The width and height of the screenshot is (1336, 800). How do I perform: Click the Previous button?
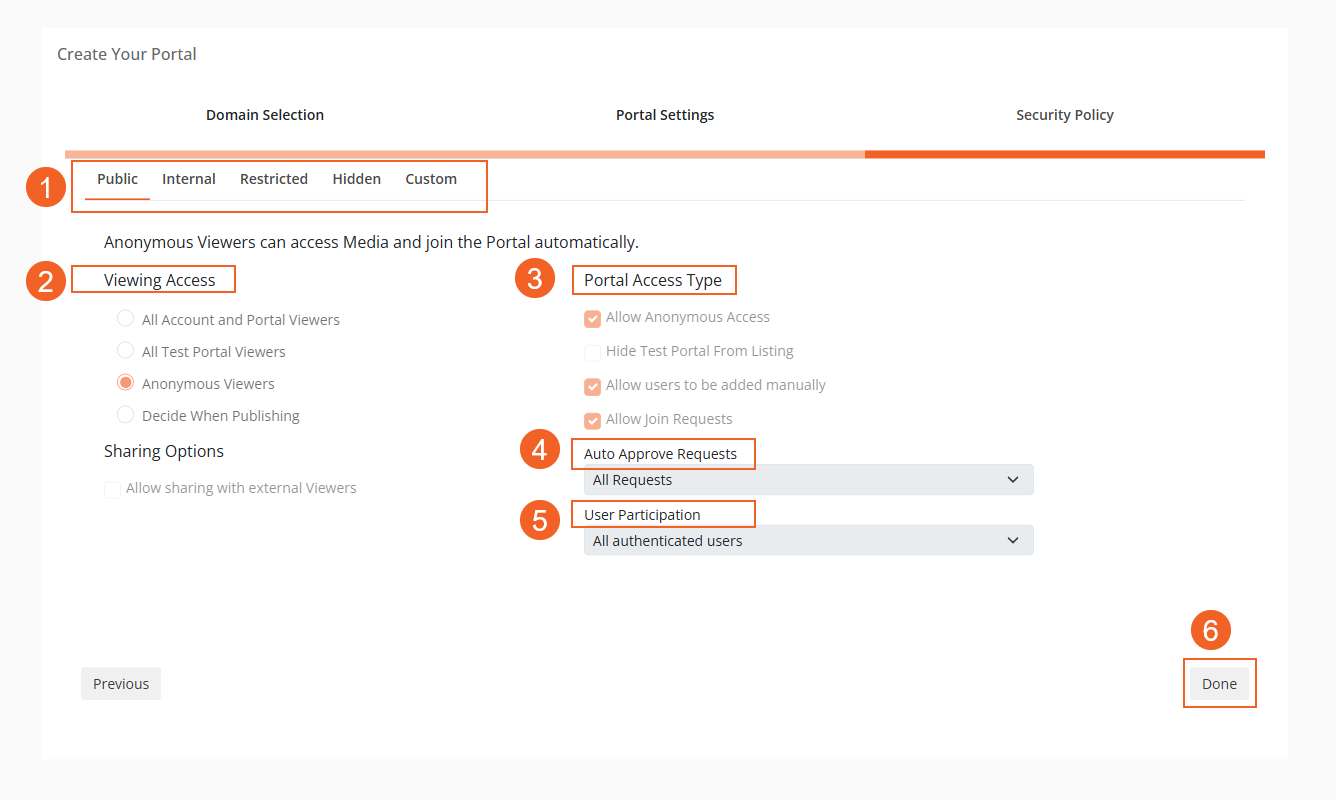pos(121,684)
